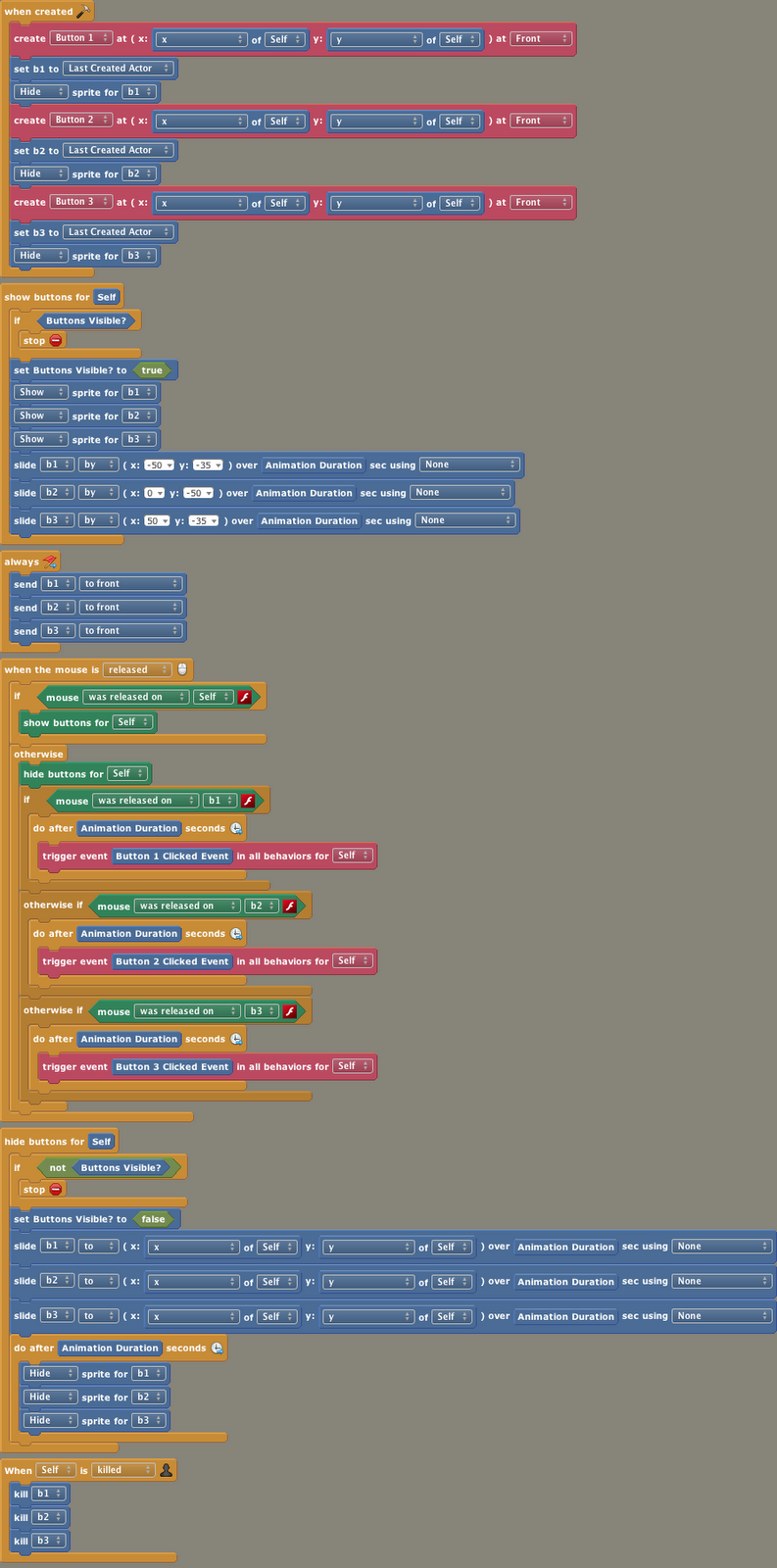Click Last Created Actor in set b3

point(119,232)
